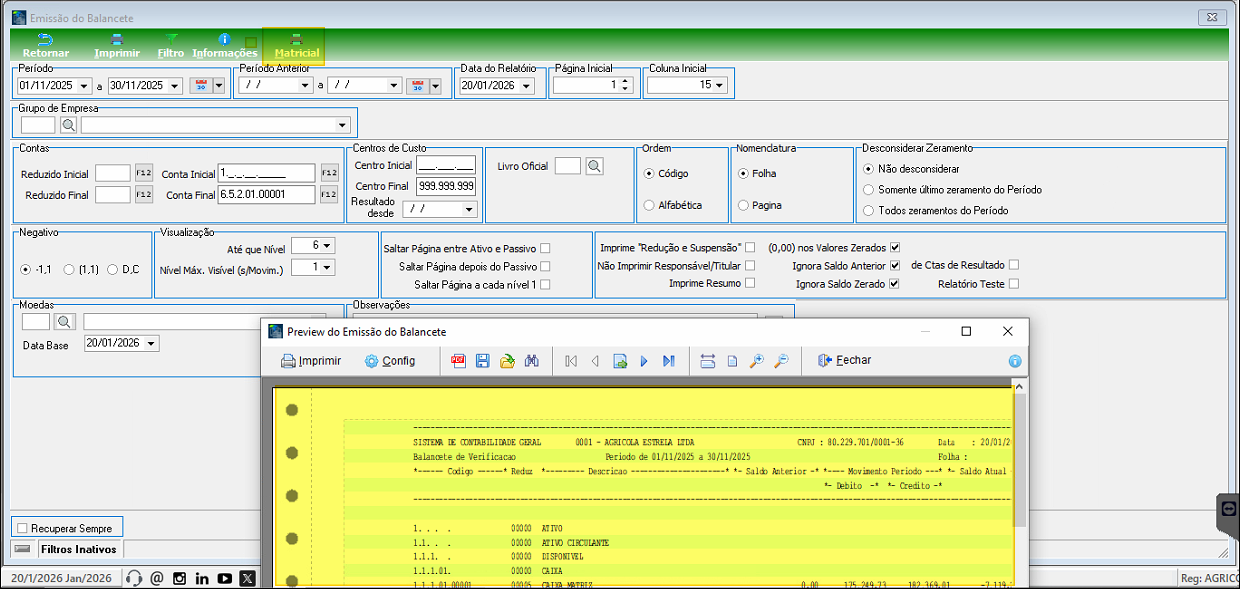This screenshot has width=1240, height=590.
Task: Open the headset support icon in status bar
Action: pos(134,578)
